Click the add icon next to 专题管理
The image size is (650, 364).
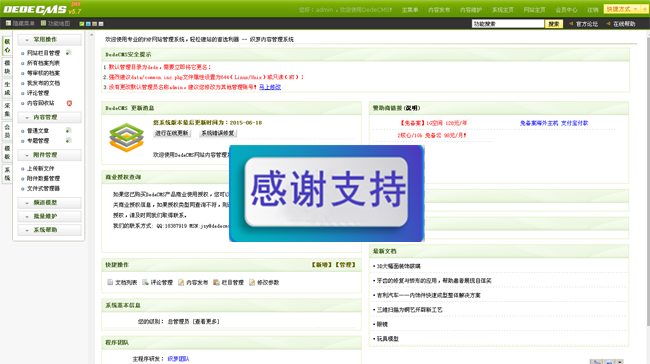[68, 141]
